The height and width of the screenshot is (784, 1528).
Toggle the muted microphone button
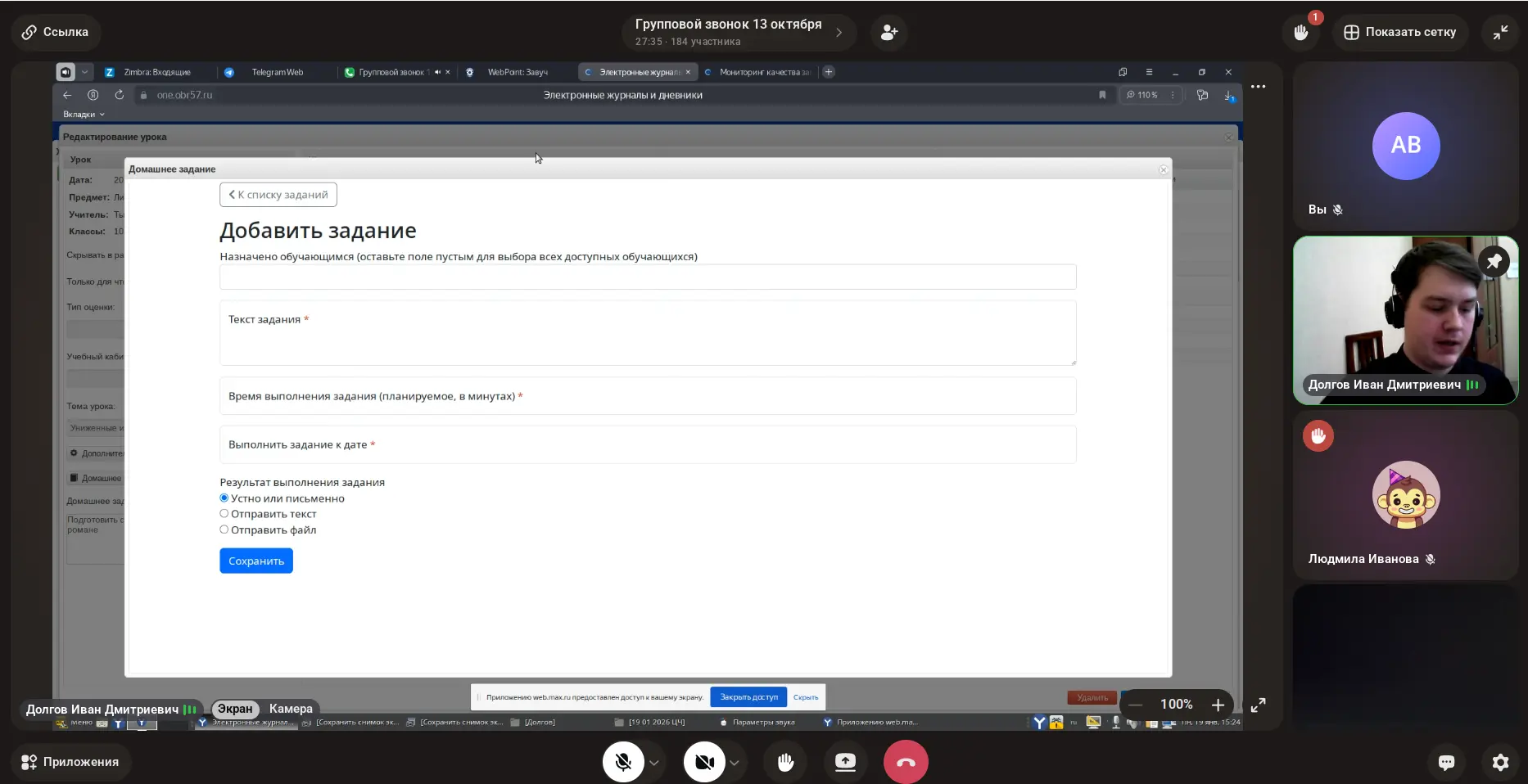tap(623, 762)
